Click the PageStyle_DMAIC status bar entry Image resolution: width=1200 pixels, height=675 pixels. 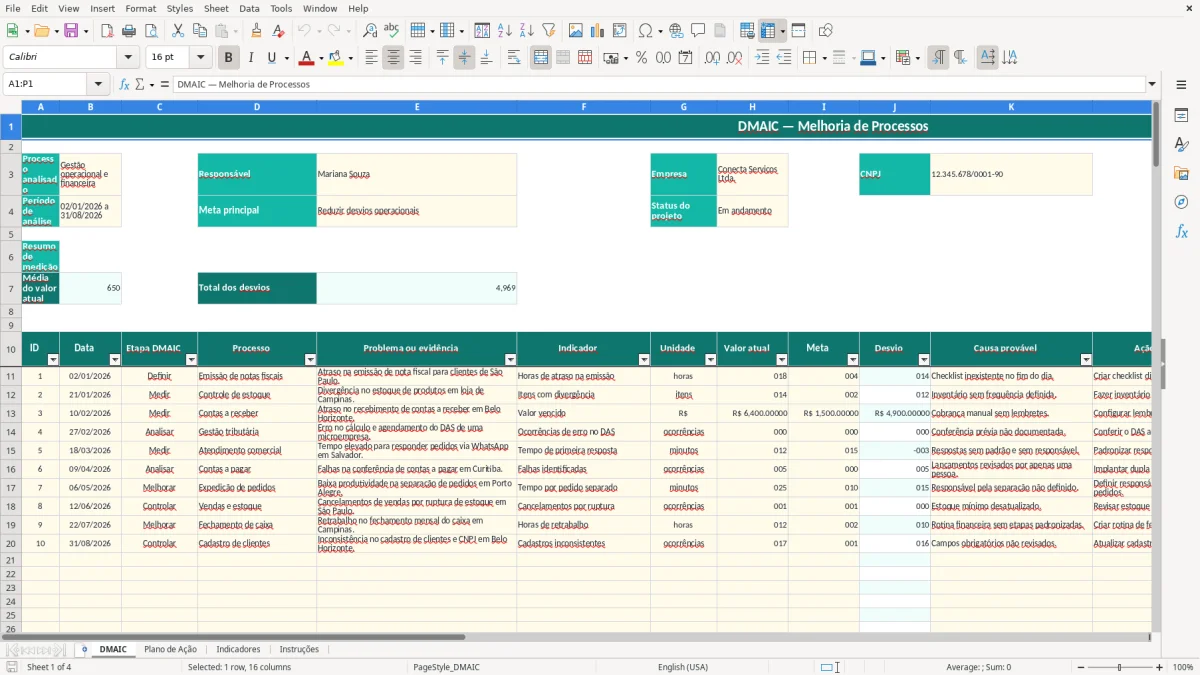[x=446, y=667]
